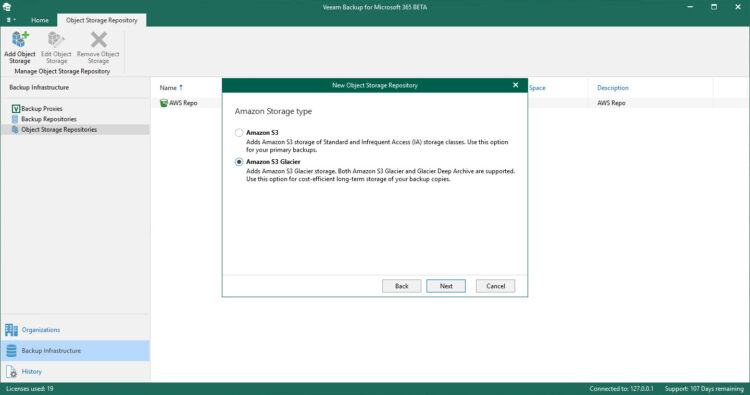
Task: Click the Licenses used: 19 status text
Action: (30, 389)
